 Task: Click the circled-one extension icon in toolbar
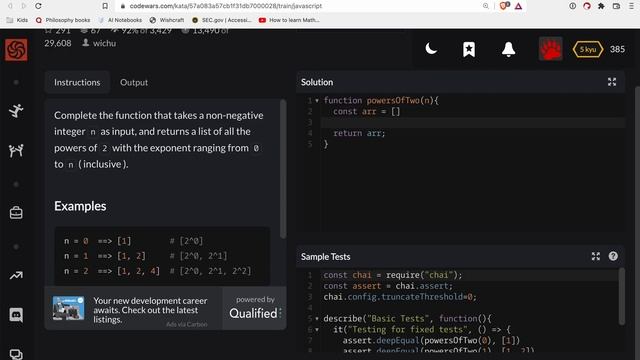pyautogui.click(x=572, y=6)
